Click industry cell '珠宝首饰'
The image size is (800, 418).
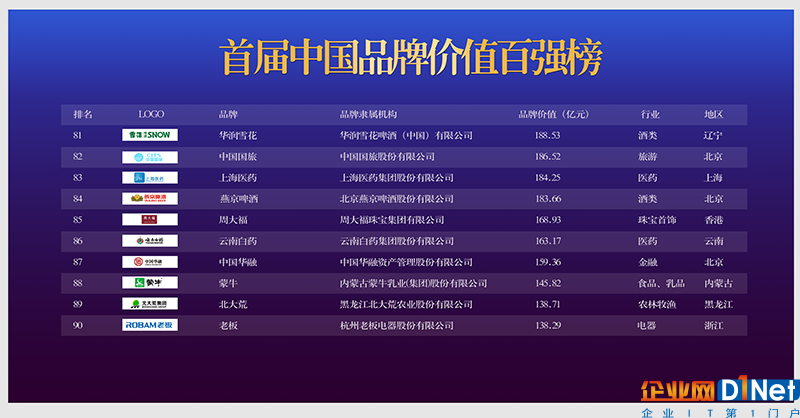click(657, 220)
